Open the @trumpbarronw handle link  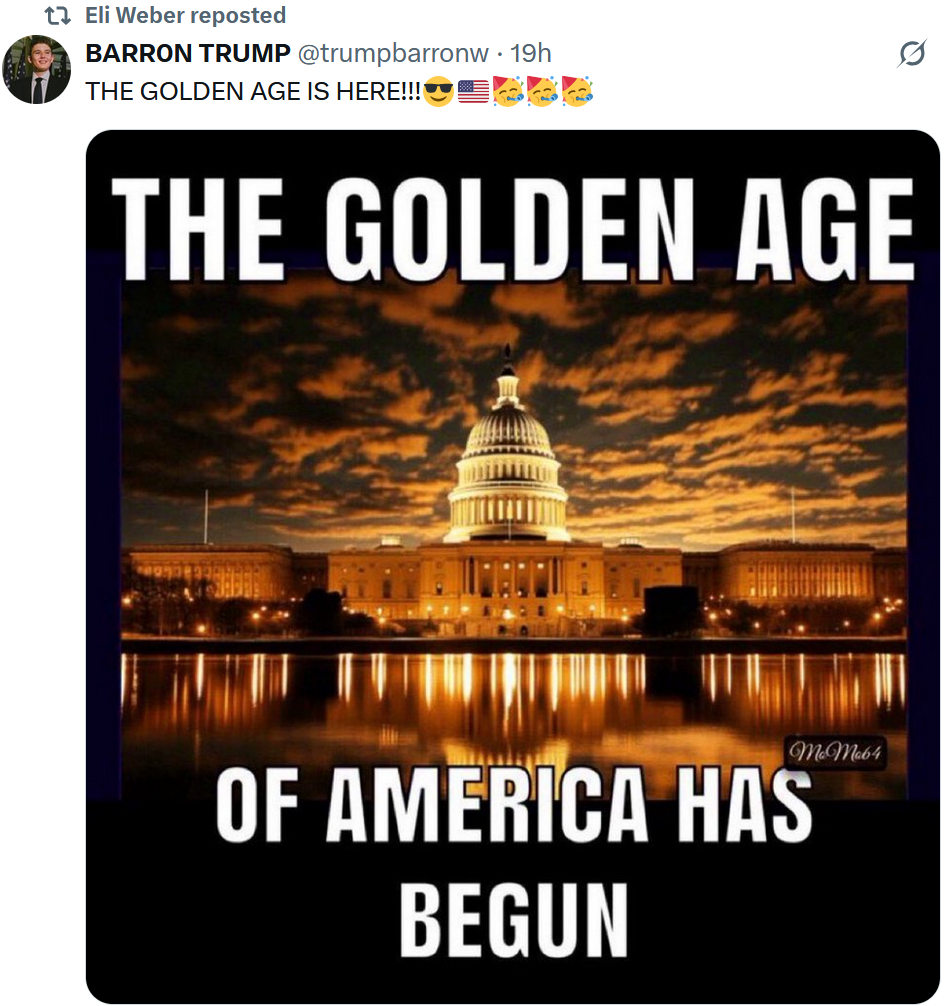tap(393, 53)
